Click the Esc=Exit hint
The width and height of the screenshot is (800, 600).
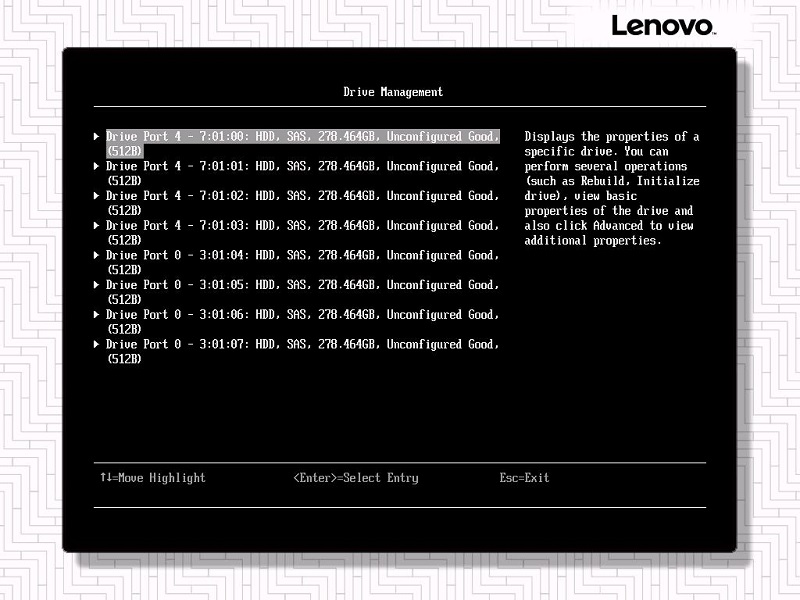click(x=524, y=478)
